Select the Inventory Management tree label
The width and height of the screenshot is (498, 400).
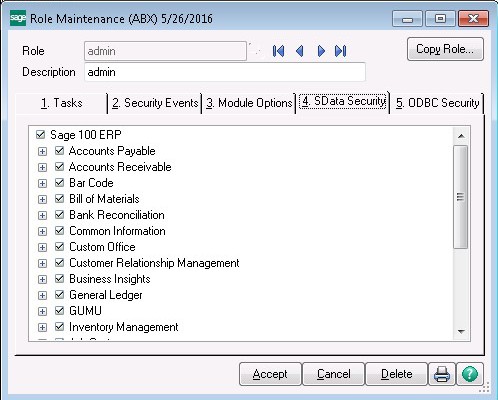(x=124, y=327)
